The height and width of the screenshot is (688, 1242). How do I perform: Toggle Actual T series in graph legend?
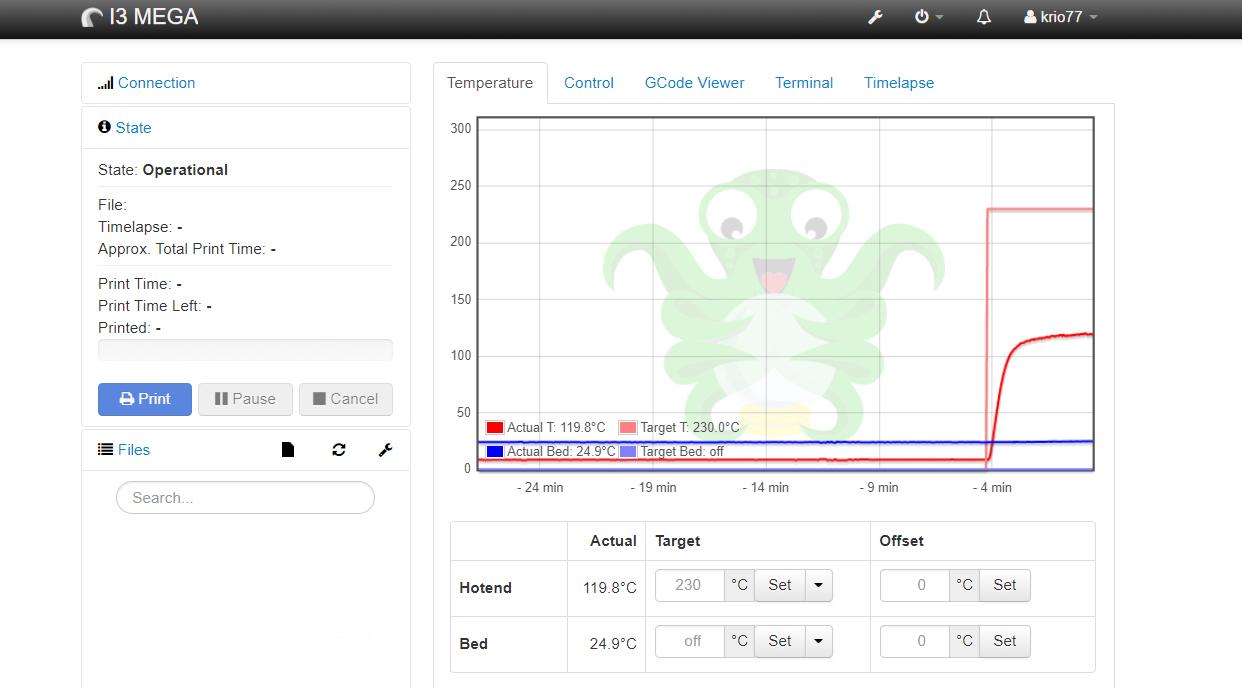547,428
